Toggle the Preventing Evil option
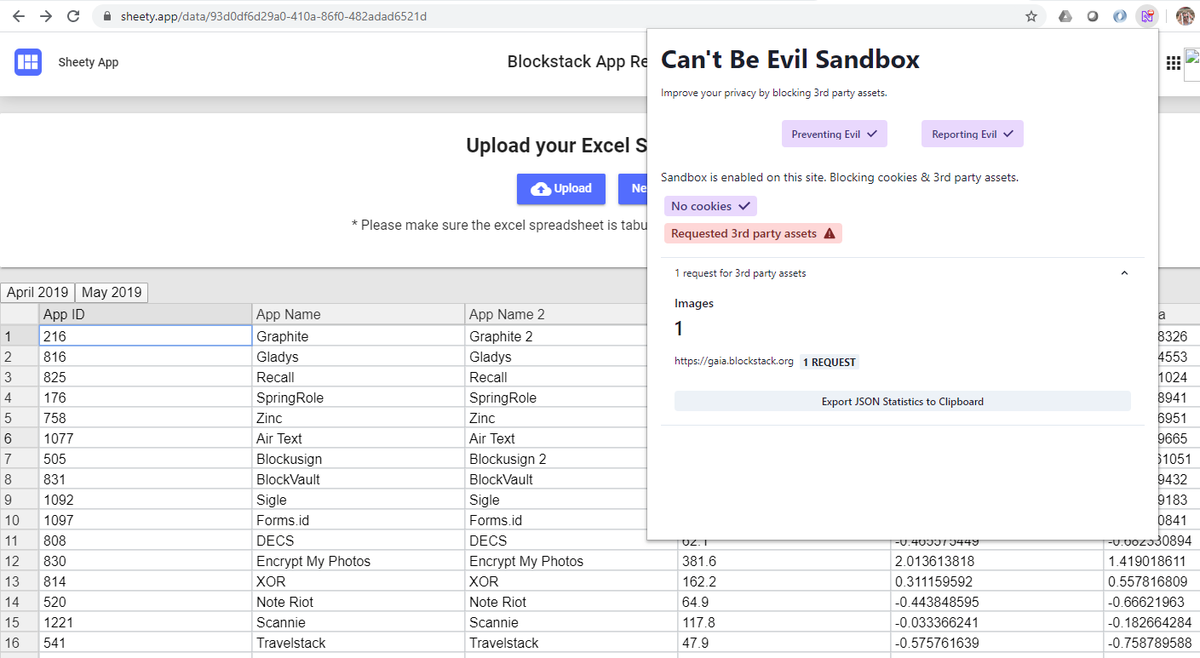Viewport: 1200px width, 658px height. click(834, 134)
